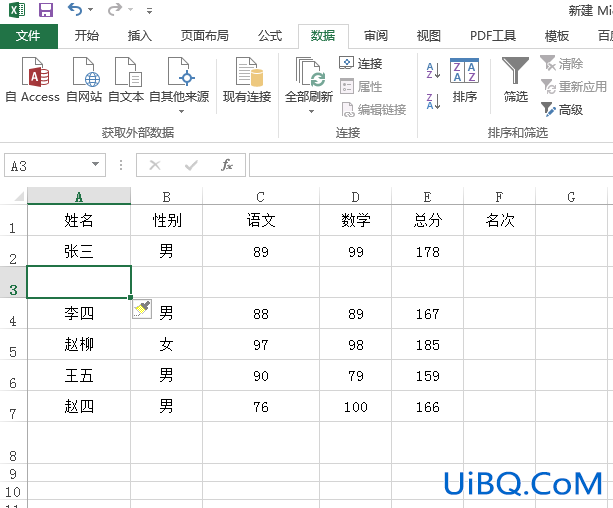The height and width of the screenshot is (508, 613).
Task: Switch to the 审阅 ribbon tab
Action: click(x=376, y=36)
